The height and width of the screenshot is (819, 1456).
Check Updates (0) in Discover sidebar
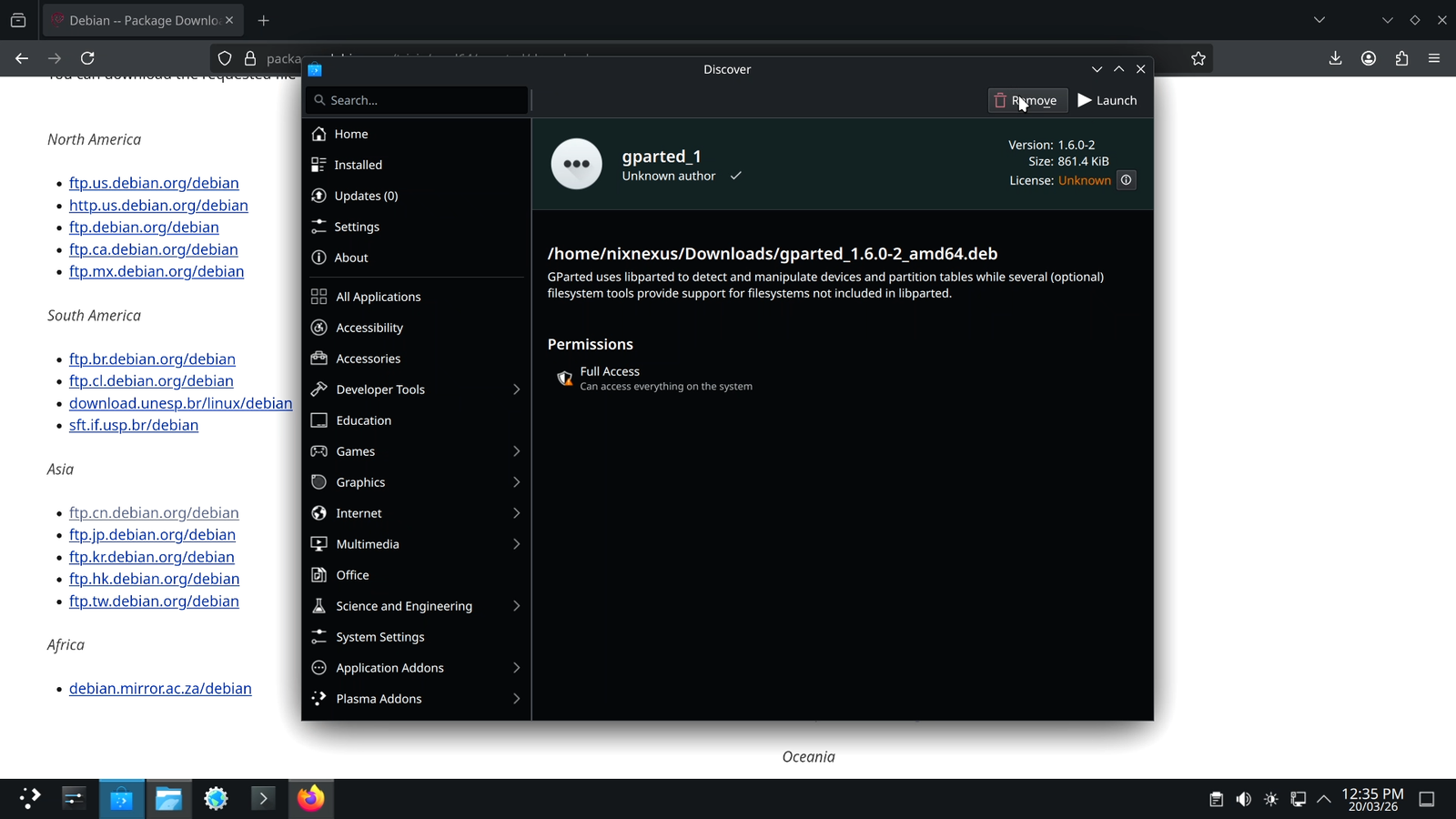[x=416, y=196]
